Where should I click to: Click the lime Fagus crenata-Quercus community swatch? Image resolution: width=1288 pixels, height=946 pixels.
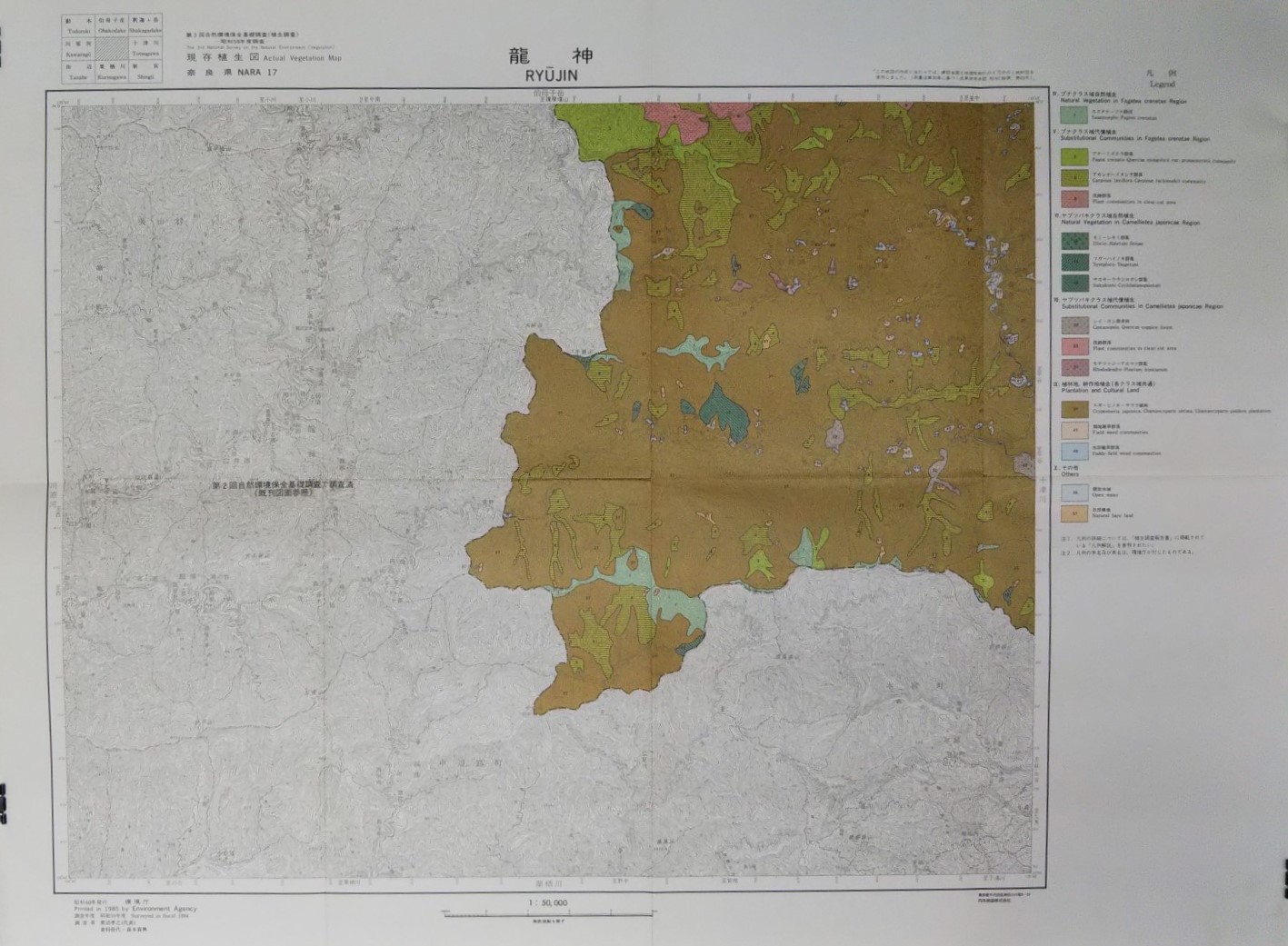[x=1073, y=156]
